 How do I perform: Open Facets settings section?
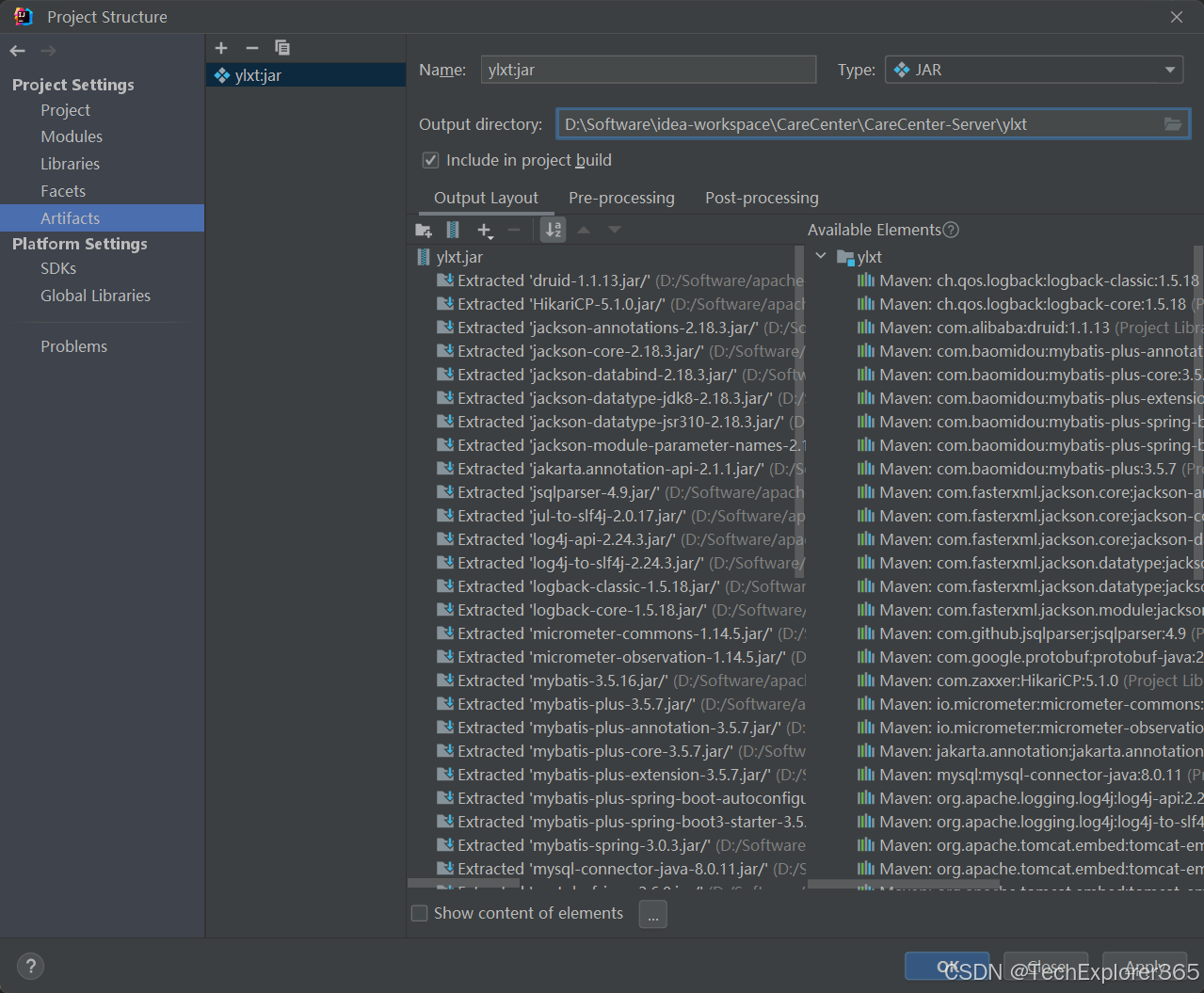pyautogui.click(x=63, y=191)
